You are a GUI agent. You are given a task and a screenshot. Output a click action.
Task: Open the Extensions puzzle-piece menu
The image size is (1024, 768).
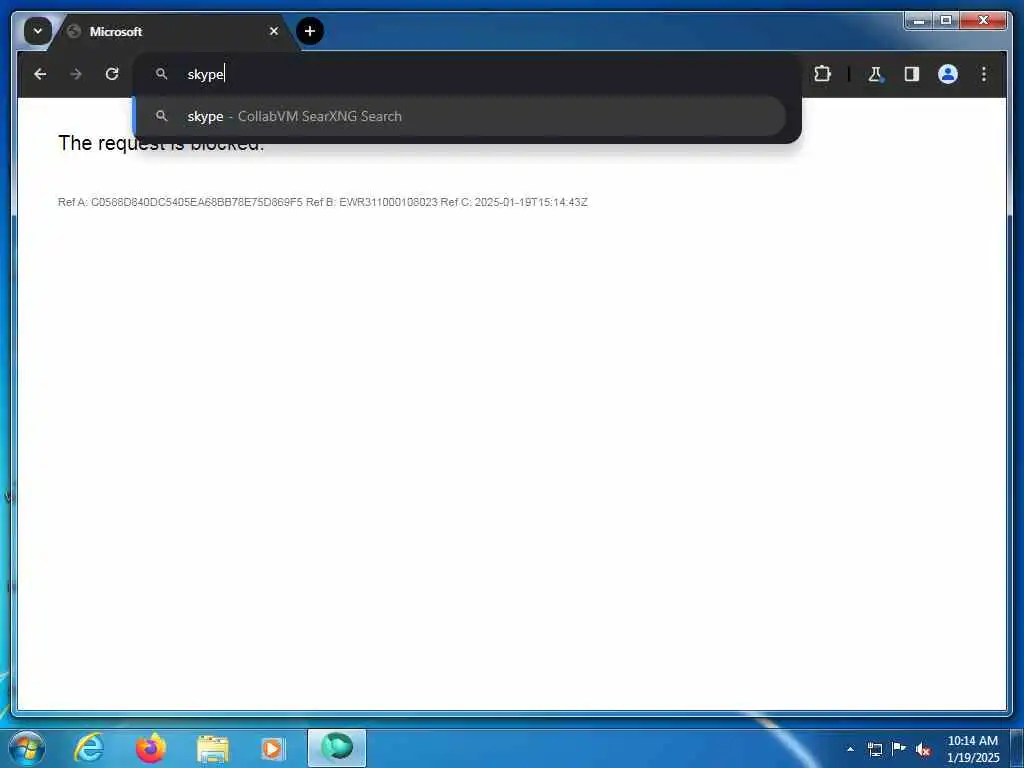point(822,74)
